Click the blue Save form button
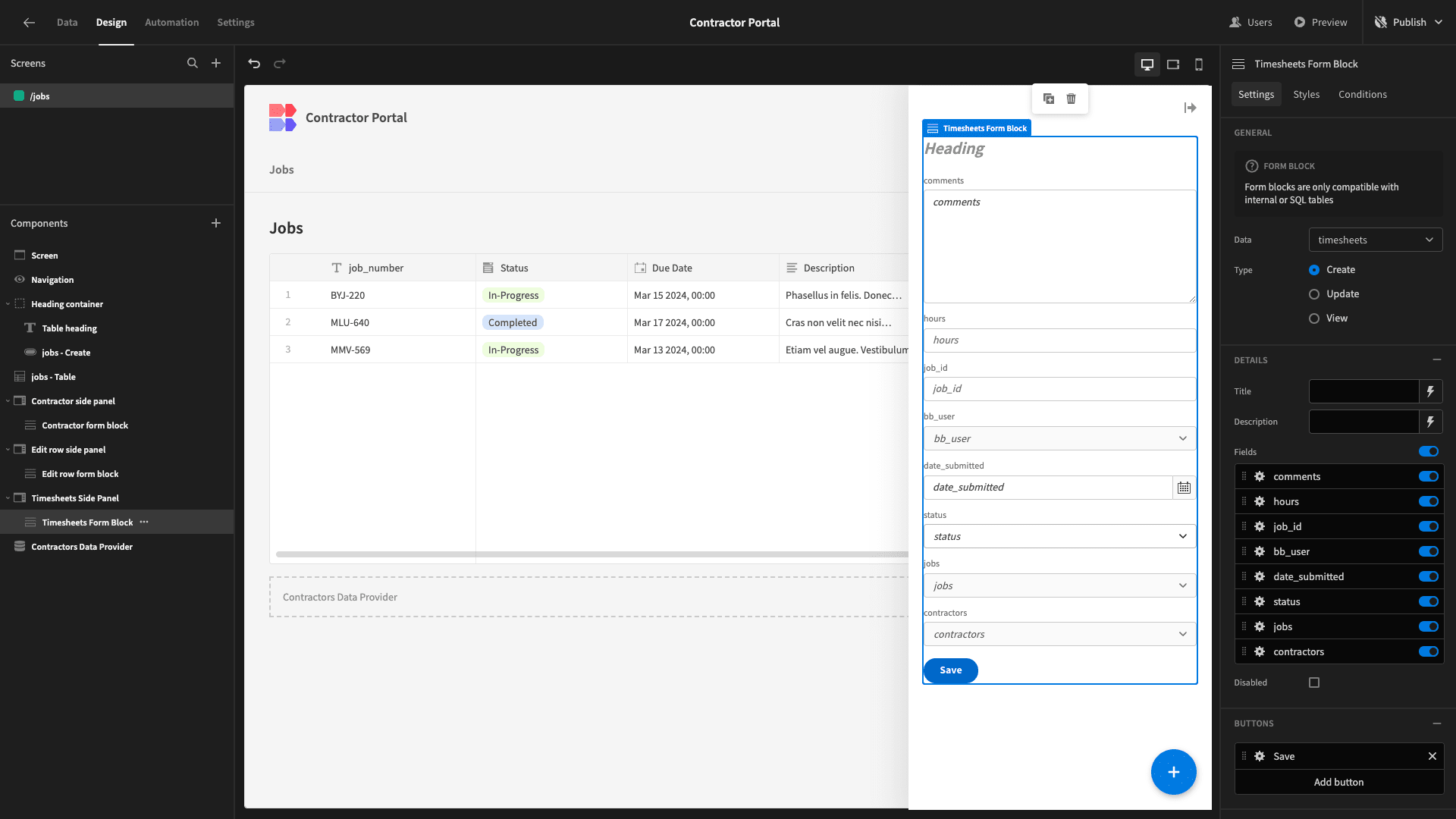1456x819 pixels. click(950, 670)
